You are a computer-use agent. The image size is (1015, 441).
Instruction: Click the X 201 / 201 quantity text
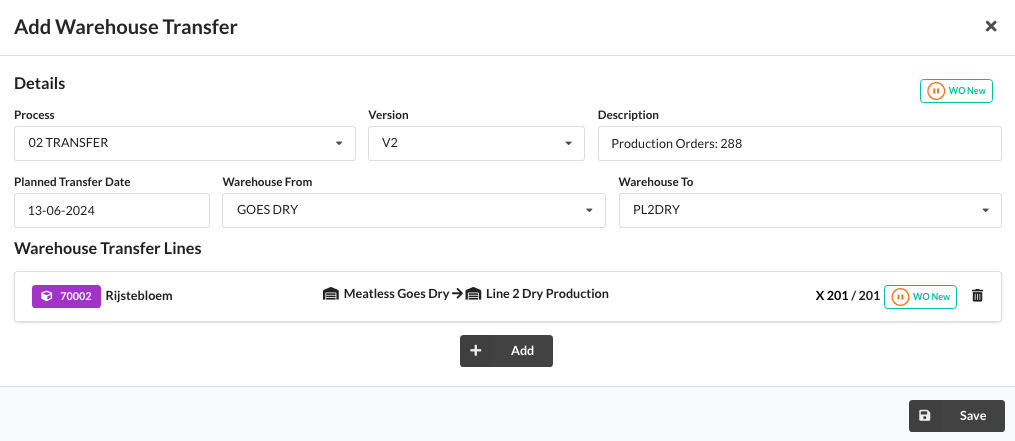tap(847, 296)
